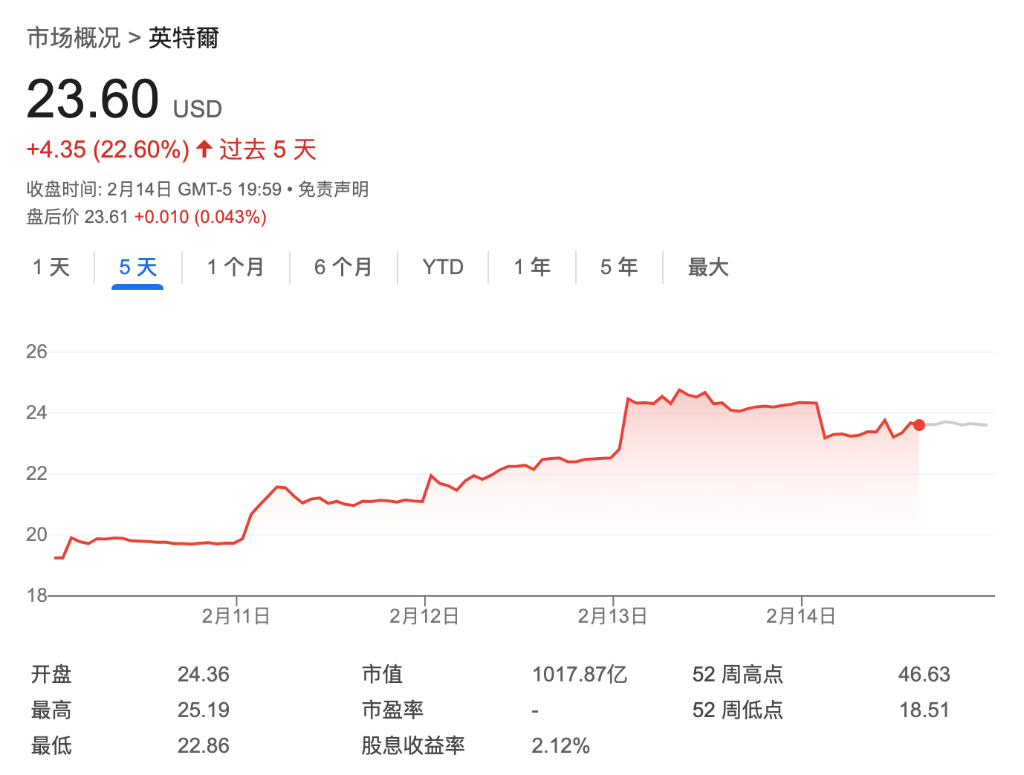Open the 5年 chart view

[618, 267]
